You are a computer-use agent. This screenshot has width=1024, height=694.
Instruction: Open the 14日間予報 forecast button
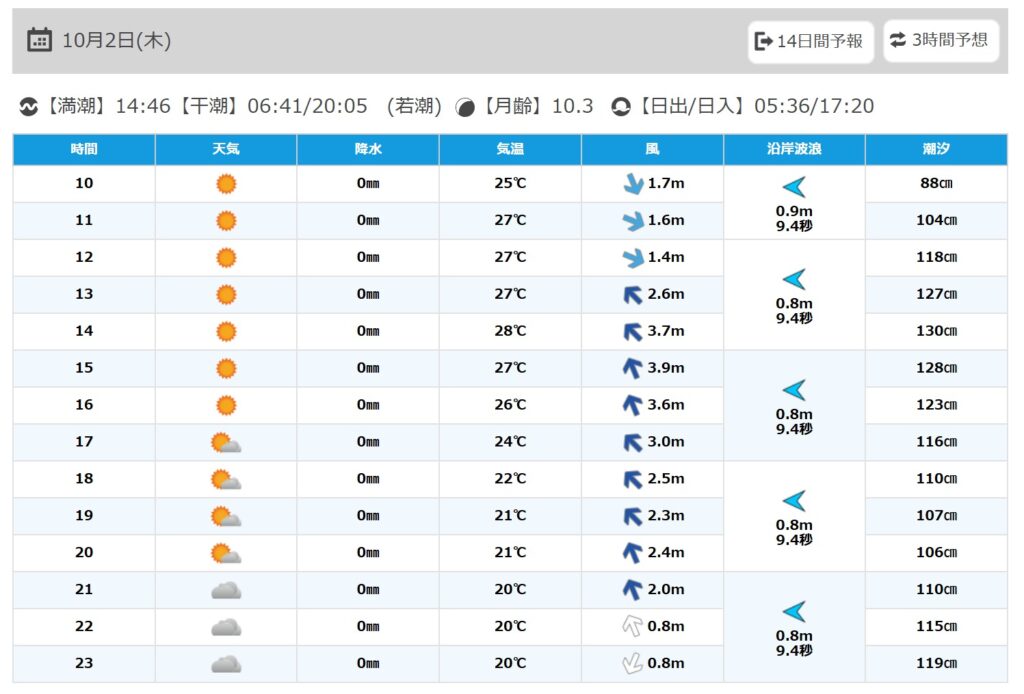[810, 41]
